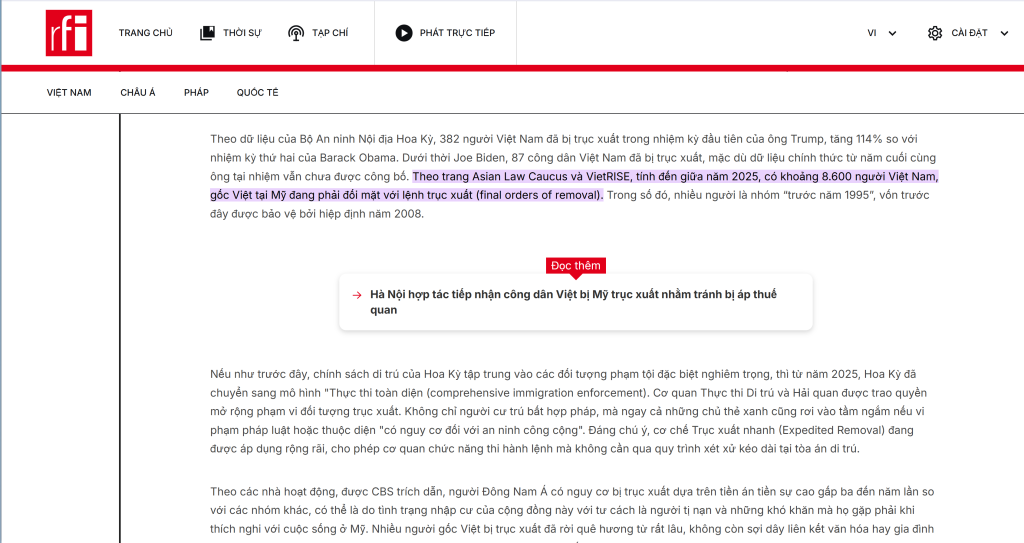Expand the VI language dropdown
Screen dimensions: 1024x543
coord(882,33)
